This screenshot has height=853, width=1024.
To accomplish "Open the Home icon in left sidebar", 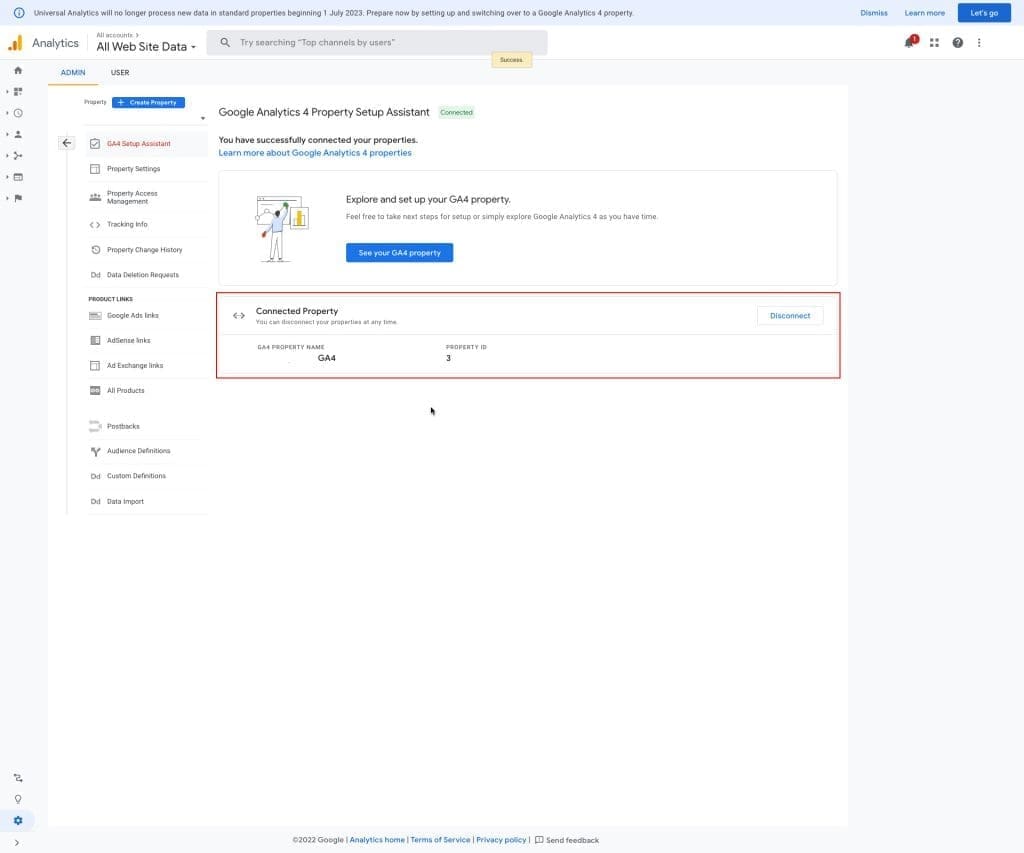I will 18,70.
